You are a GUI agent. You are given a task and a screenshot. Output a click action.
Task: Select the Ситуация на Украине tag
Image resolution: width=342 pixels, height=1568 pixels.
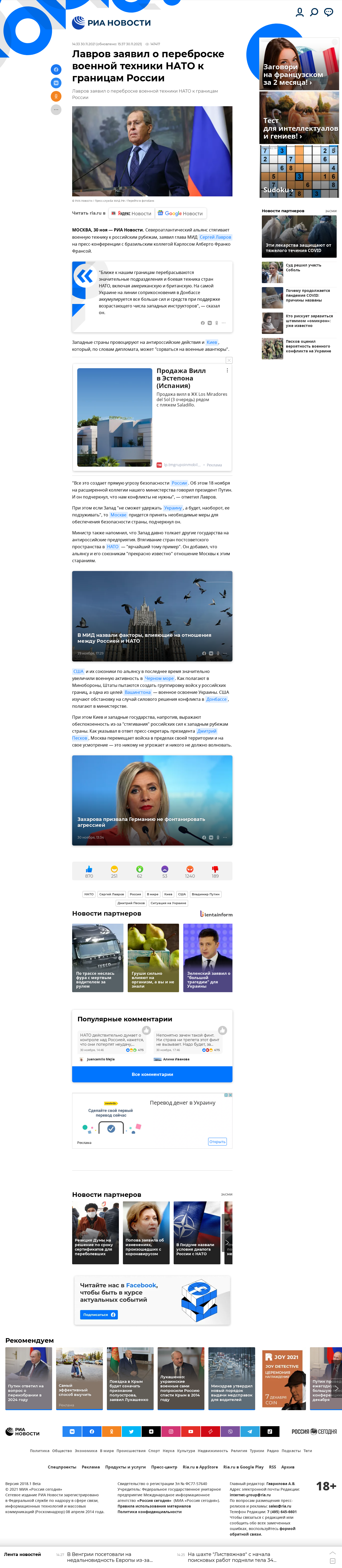click(168, 903)
